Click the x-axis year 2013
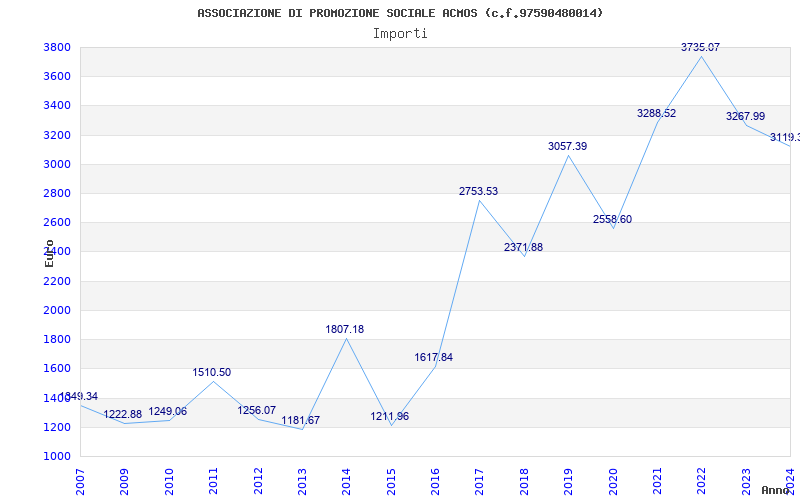The height and width of the screenshot is (500, 800). point(302,482)
